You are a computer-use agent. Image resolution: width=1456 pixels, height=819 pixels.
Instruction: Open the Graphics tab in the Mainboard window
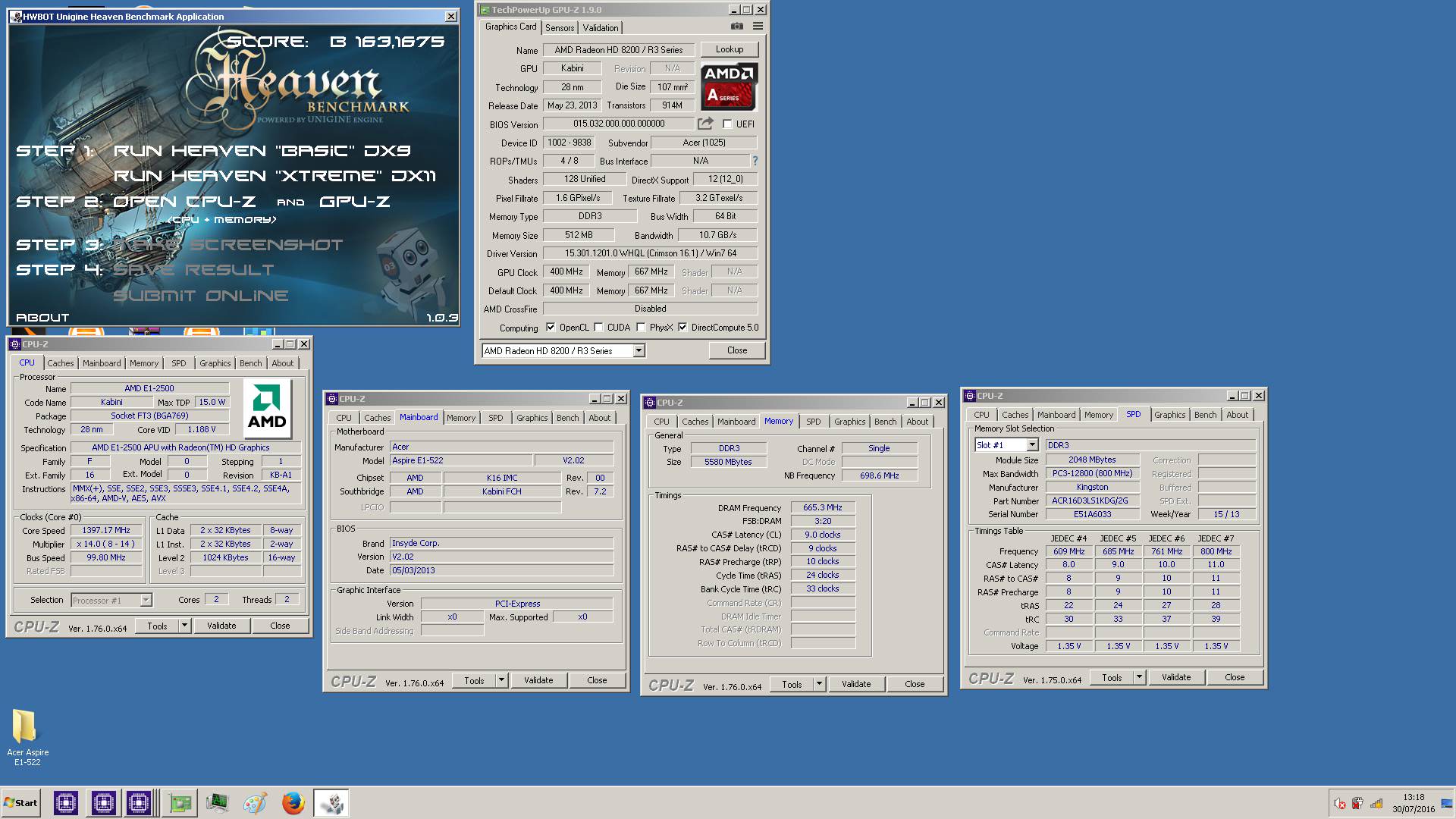point(532,418)
